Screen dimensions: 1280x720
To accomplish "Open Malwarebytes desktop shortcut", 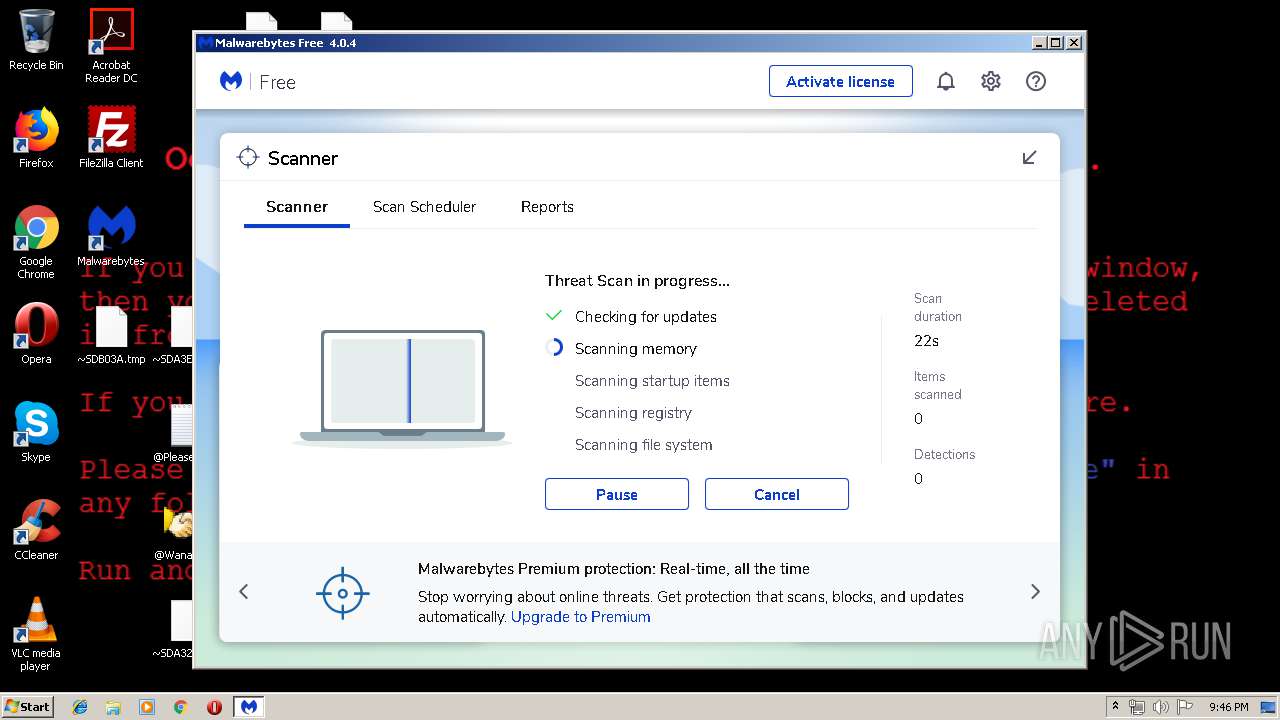I will point(111,237).
